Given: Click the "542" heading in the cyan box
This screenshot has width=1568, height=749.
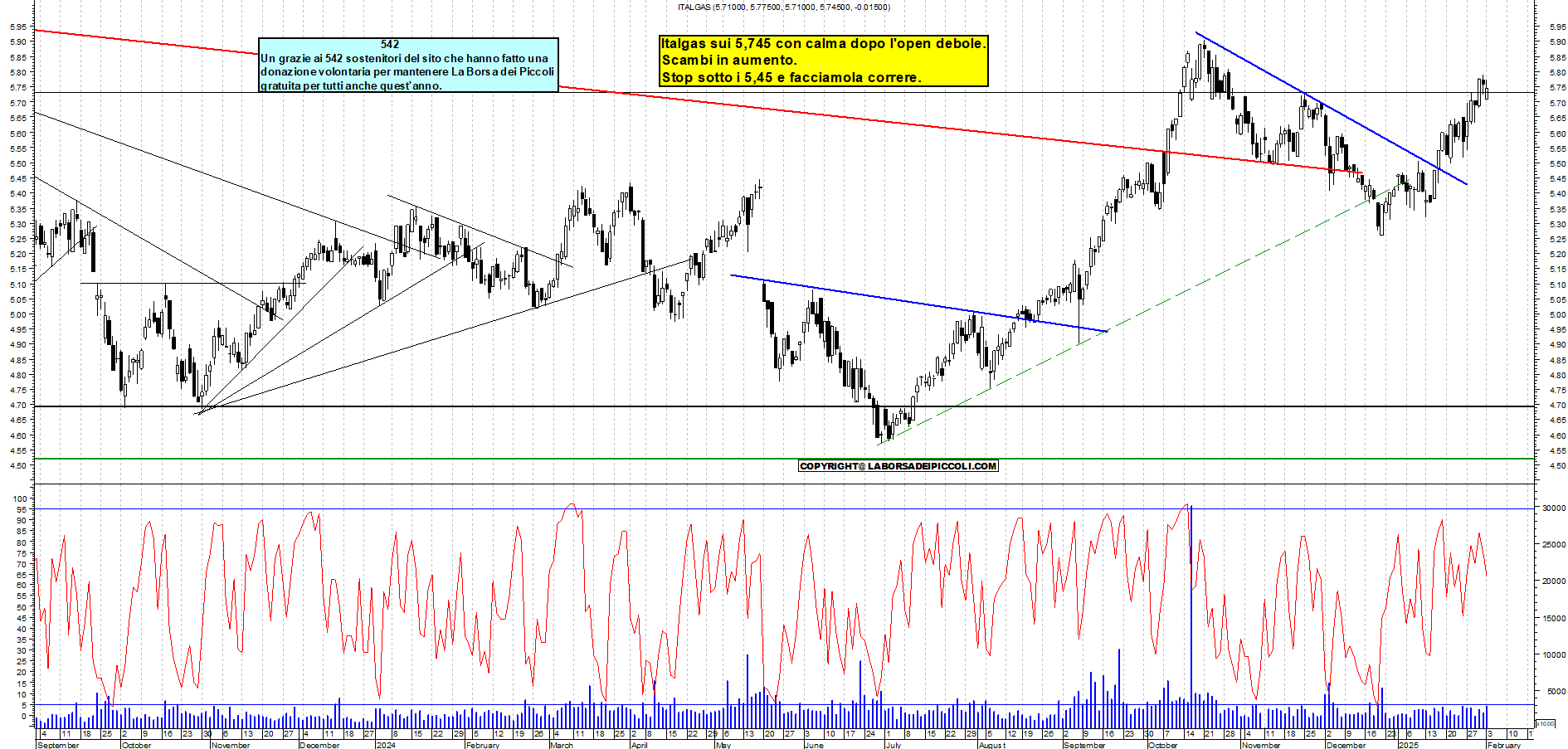Looking at the screenshot, I should (x=390, y=45).
